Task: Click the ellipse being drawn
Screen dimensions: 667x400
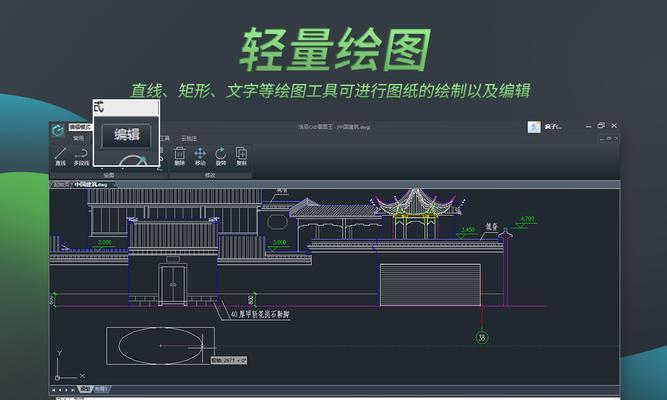Action: (160, 346)
